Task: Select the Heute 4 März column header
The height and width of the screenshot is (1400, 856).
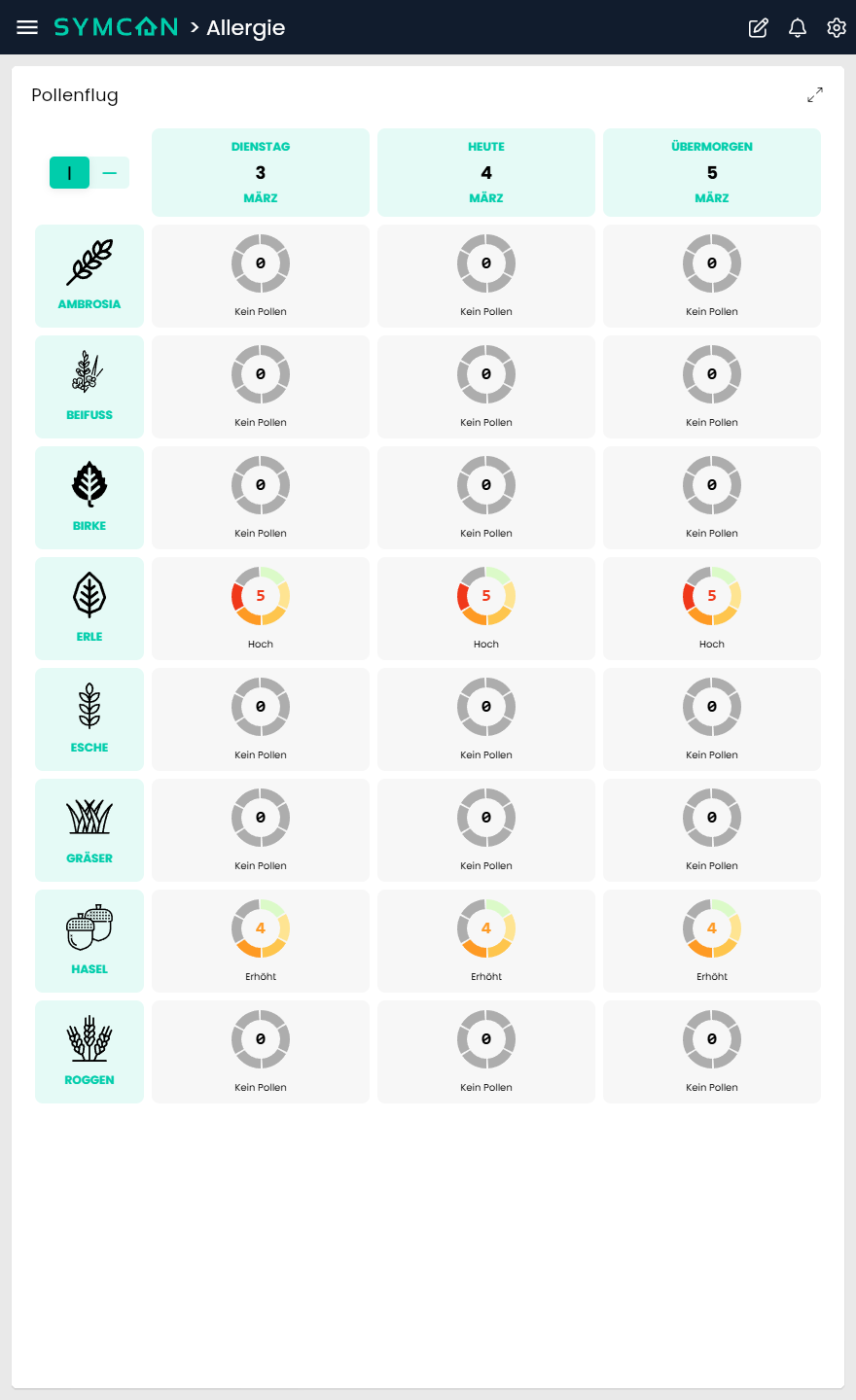Action: (x=486, y=172)
